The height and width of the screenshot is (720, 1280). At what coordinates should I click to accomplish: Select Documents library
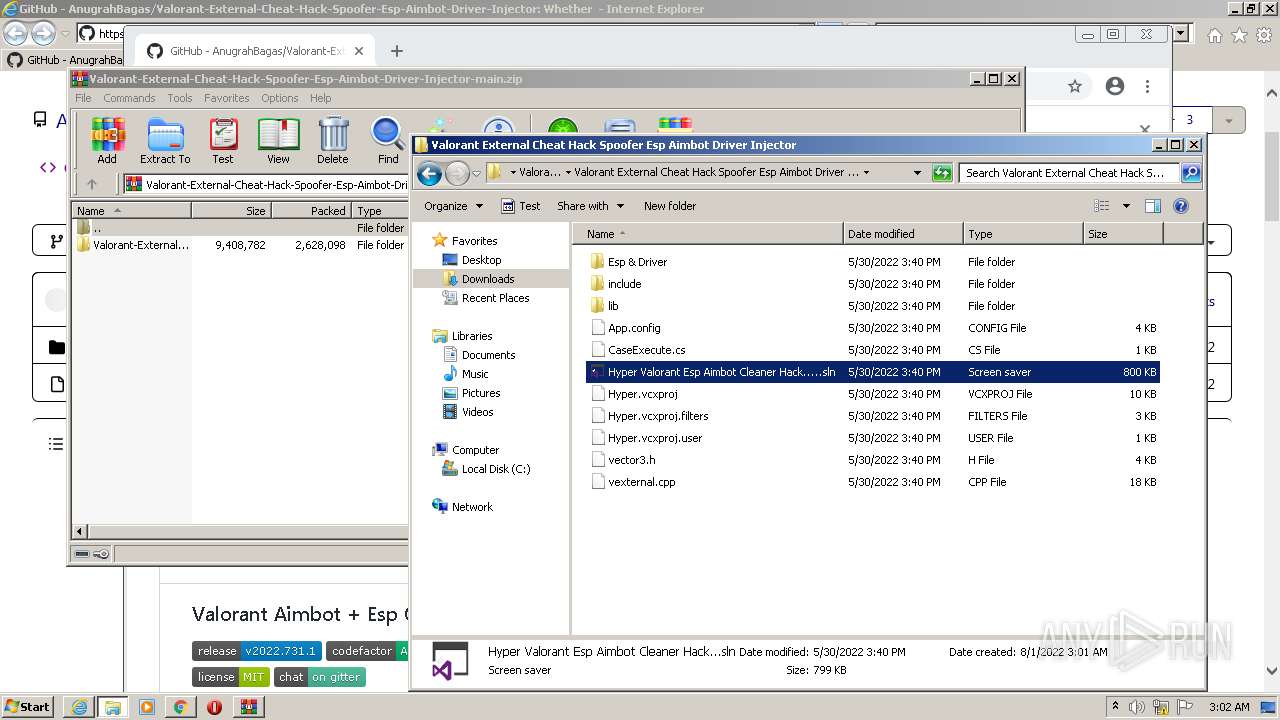point(488,355)
